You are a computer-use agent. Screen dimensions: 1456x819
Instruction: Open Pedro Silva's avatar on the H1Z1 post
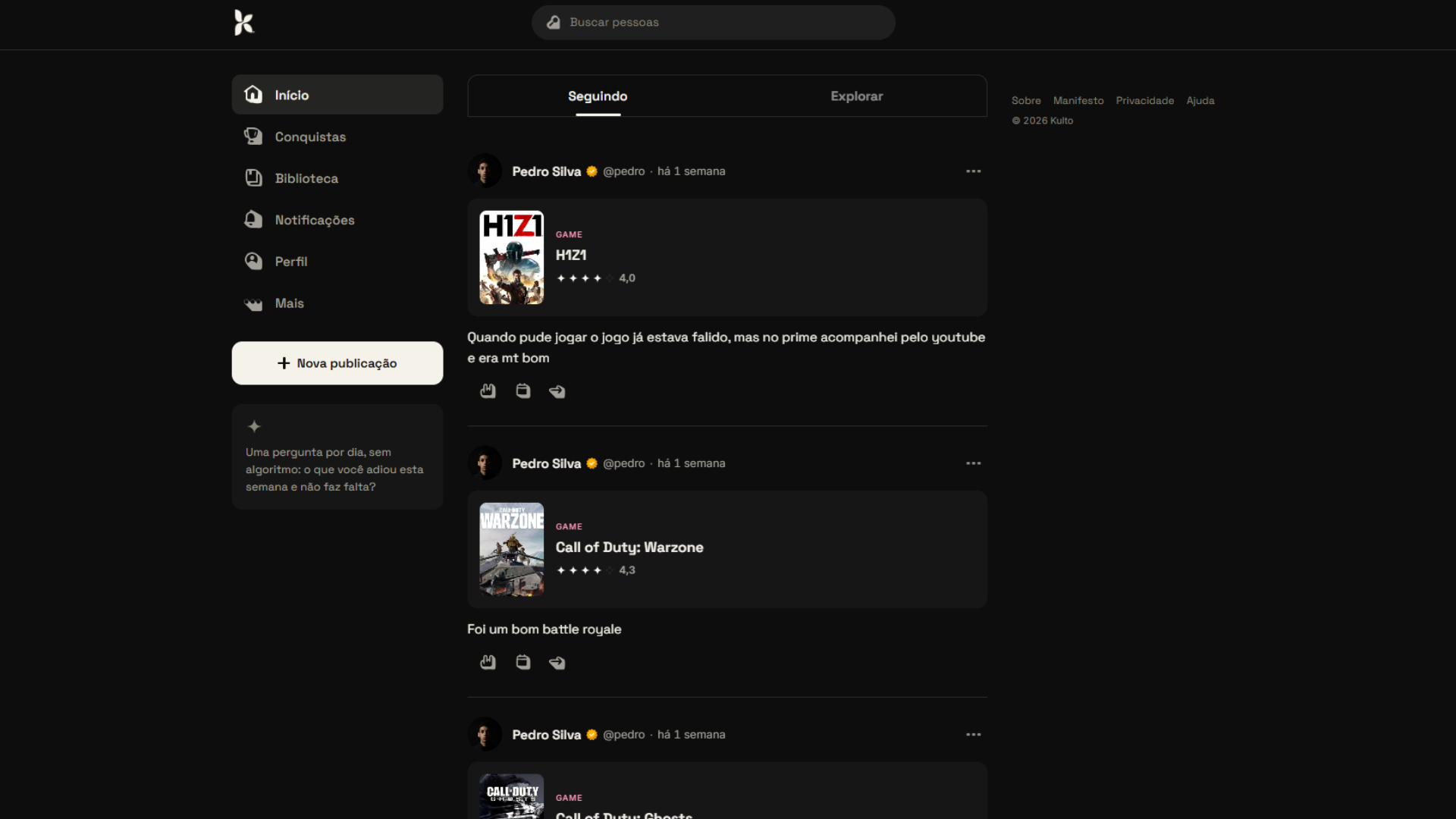(485, 171)
